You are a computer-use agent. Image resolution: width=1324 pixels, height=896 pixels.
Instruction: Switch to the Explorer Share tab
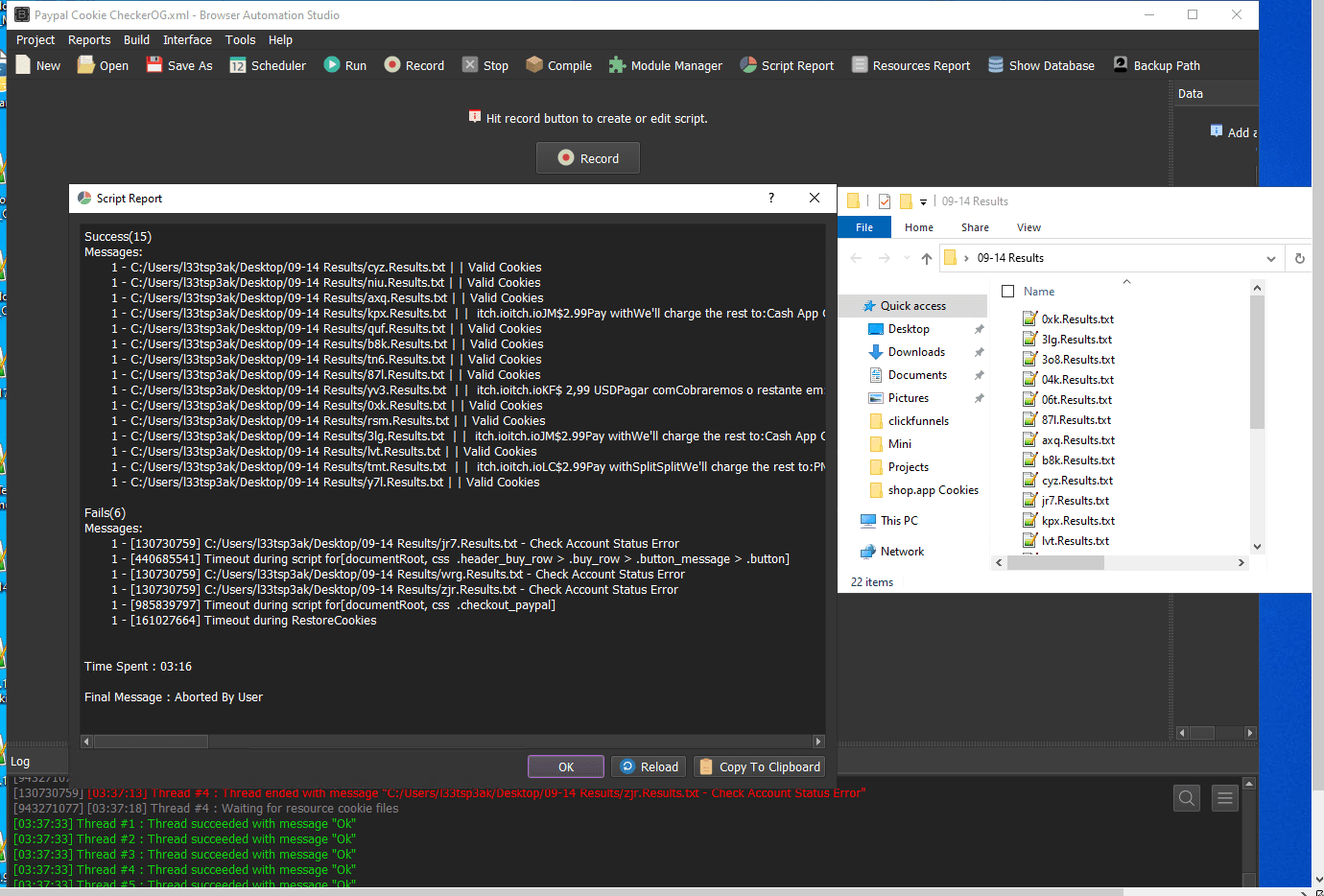[x=975, y=227]
